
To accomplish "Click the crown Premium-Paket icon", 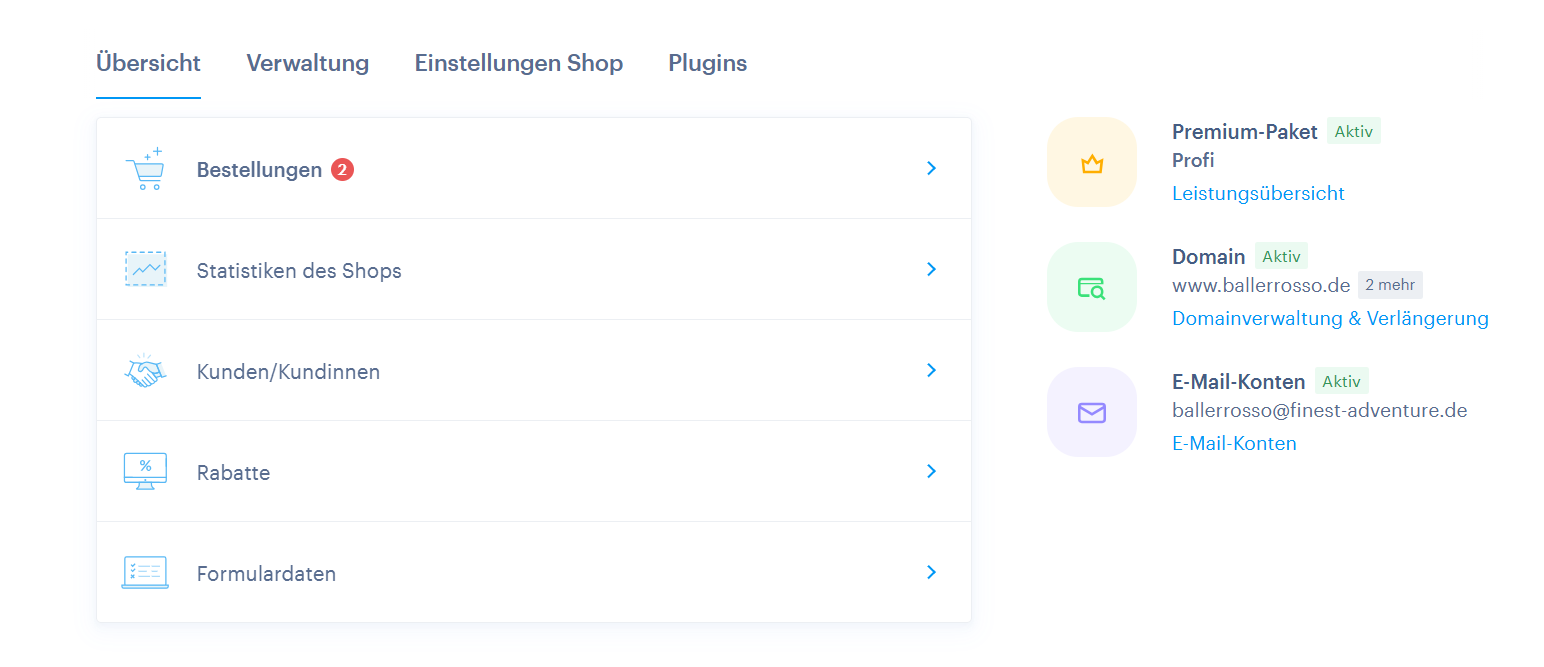I will (1091, 163).
